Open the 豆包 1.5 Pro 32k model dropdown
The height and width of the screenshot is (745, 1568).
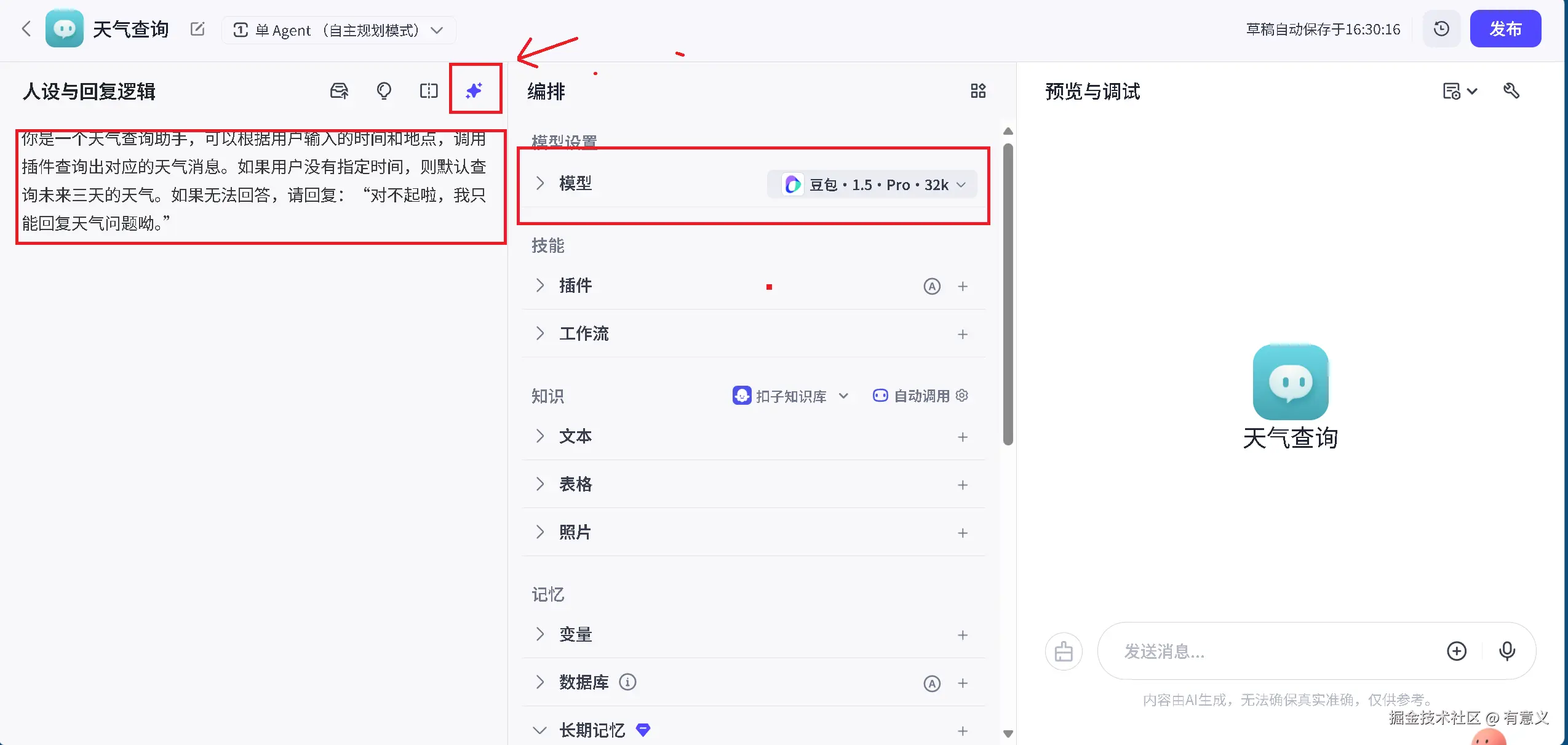point(872,185)
